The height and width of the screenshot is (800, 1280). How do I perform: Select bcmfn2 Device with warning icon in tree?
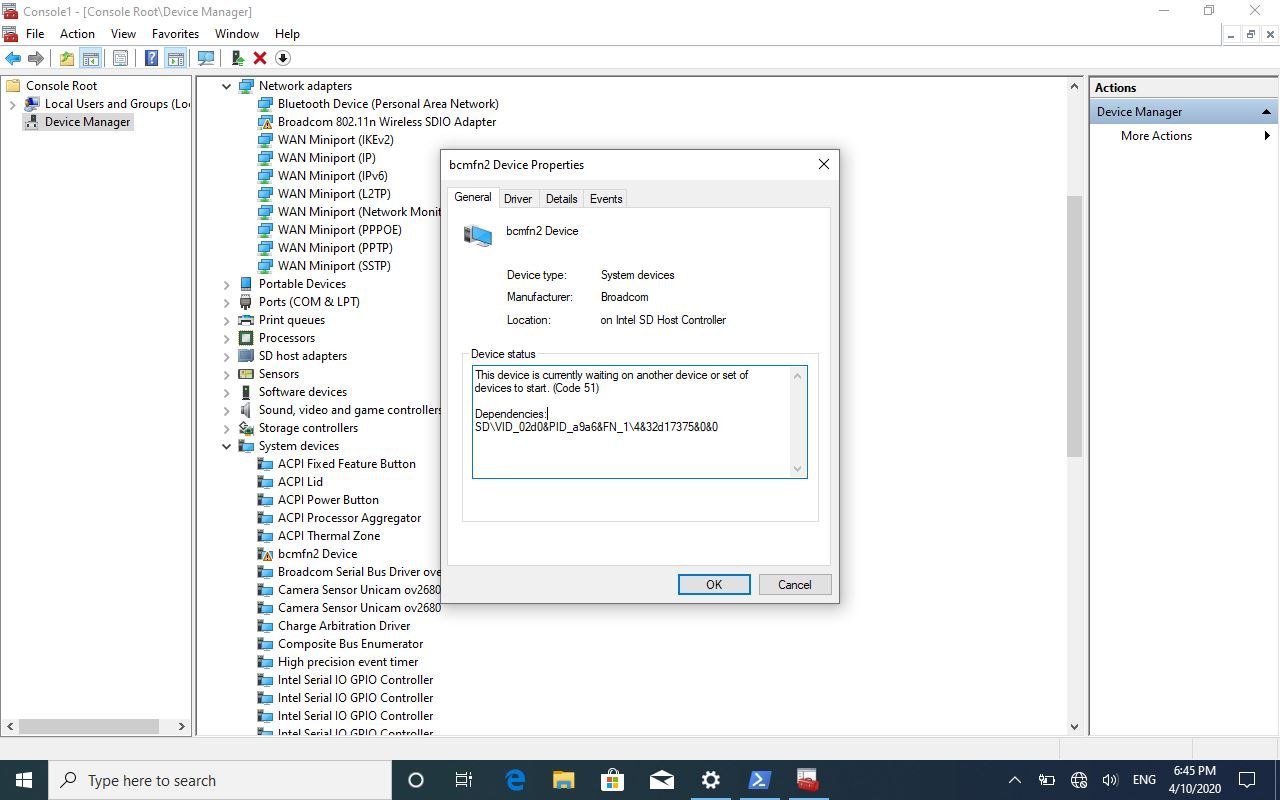(x=317, y=554)
